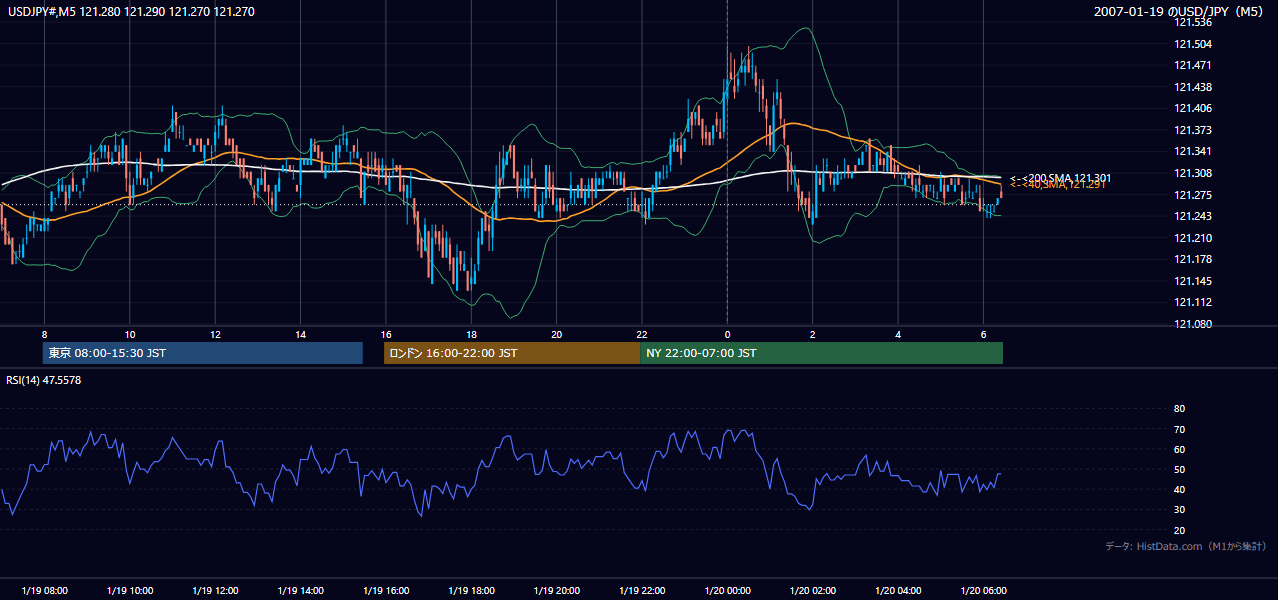Viewport: 1278px width, 600px height.
Task: Click price axis label 121.536
Action: [x=1194, y=22]
